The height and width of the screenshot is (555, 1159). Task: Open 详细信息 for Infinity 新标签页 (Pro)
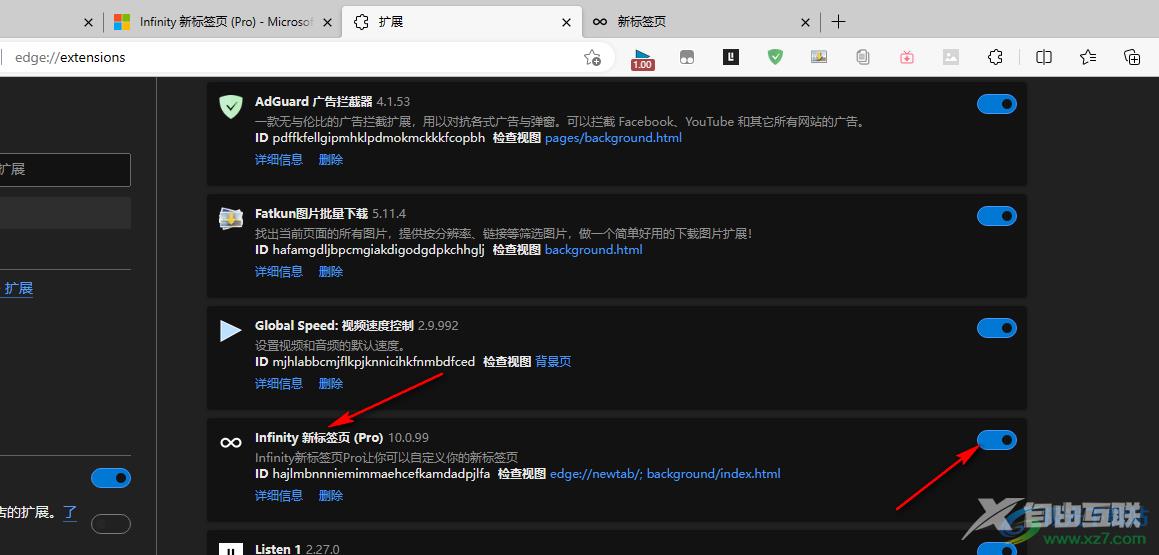(279, 495)
